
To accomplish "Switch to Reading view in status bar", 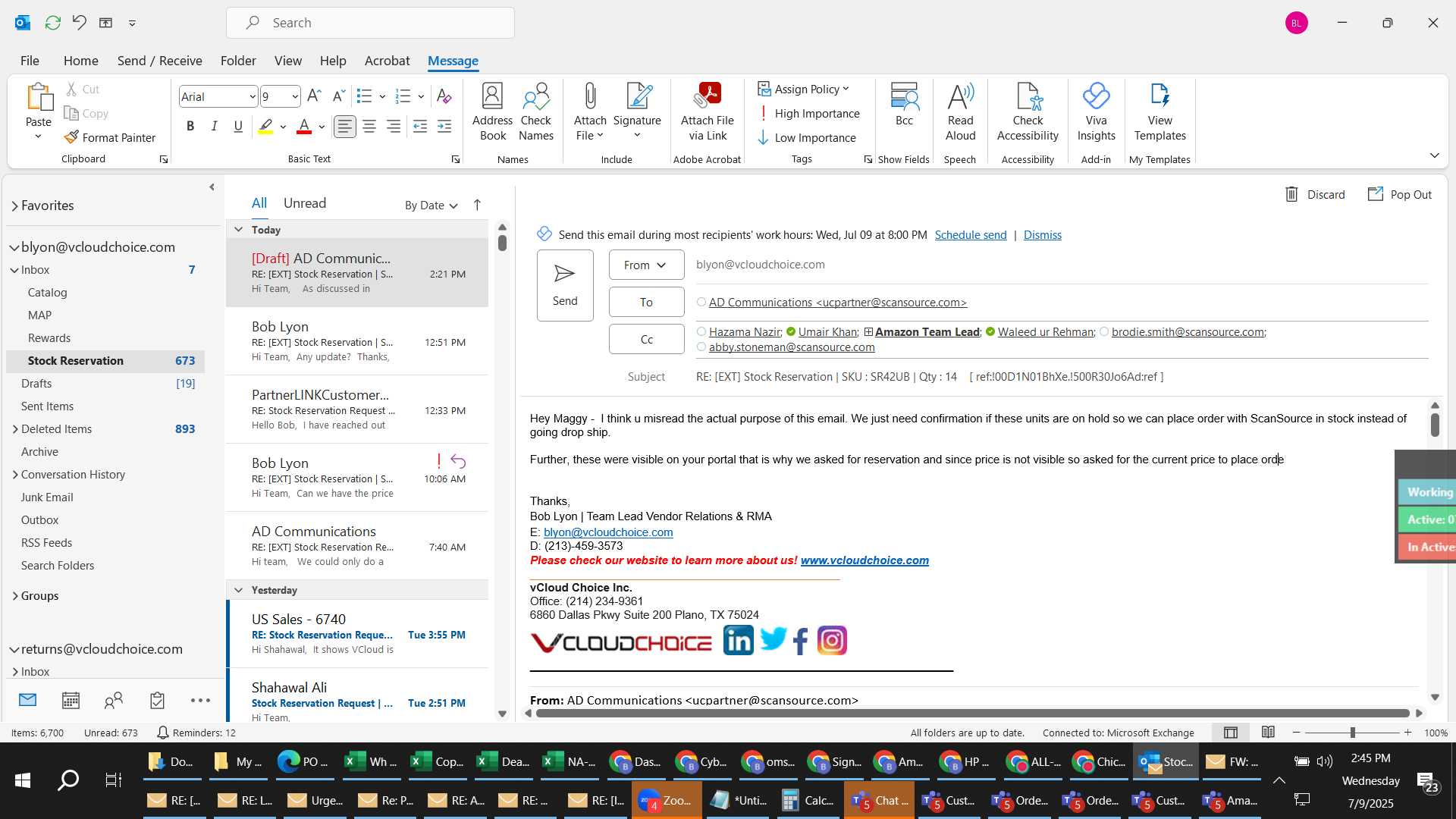I will click(1268, 733).
